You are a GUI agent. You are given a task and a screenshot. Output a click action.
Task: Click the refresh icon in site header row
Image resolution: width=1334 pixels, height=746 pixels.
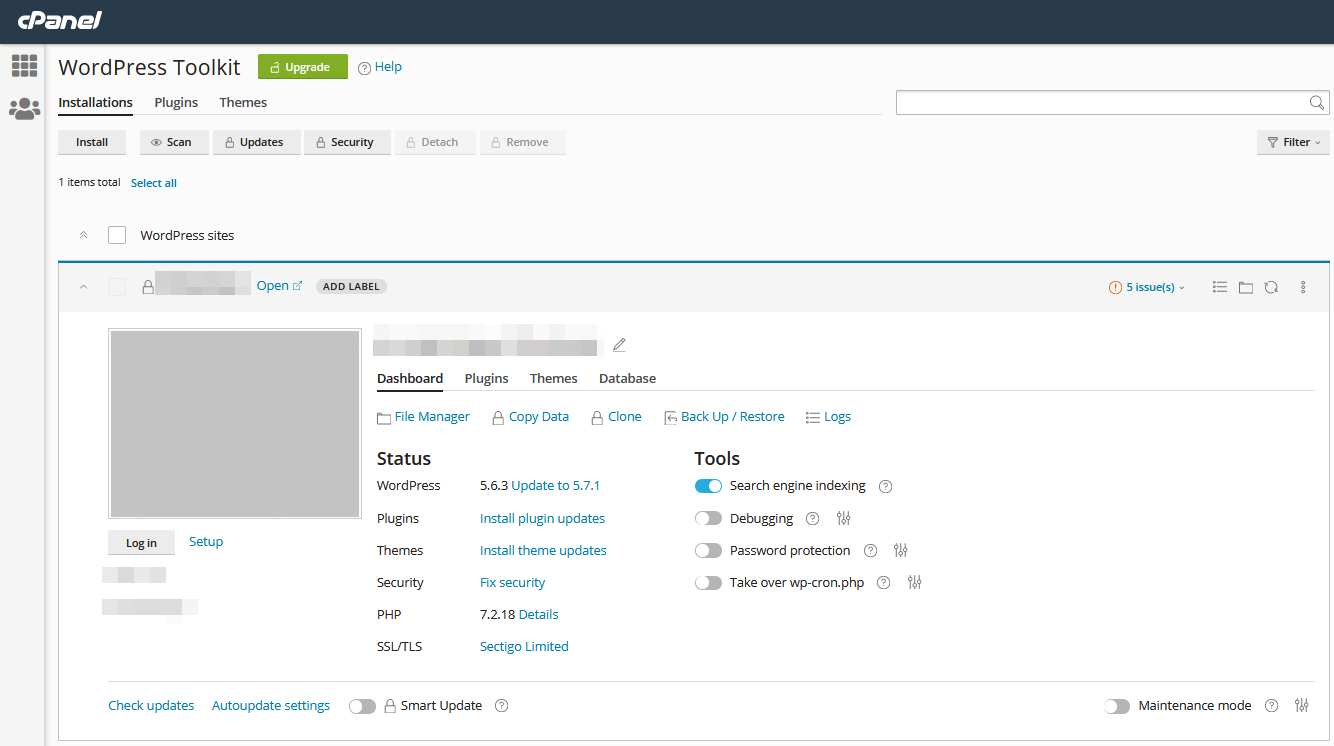point(1271,287)
